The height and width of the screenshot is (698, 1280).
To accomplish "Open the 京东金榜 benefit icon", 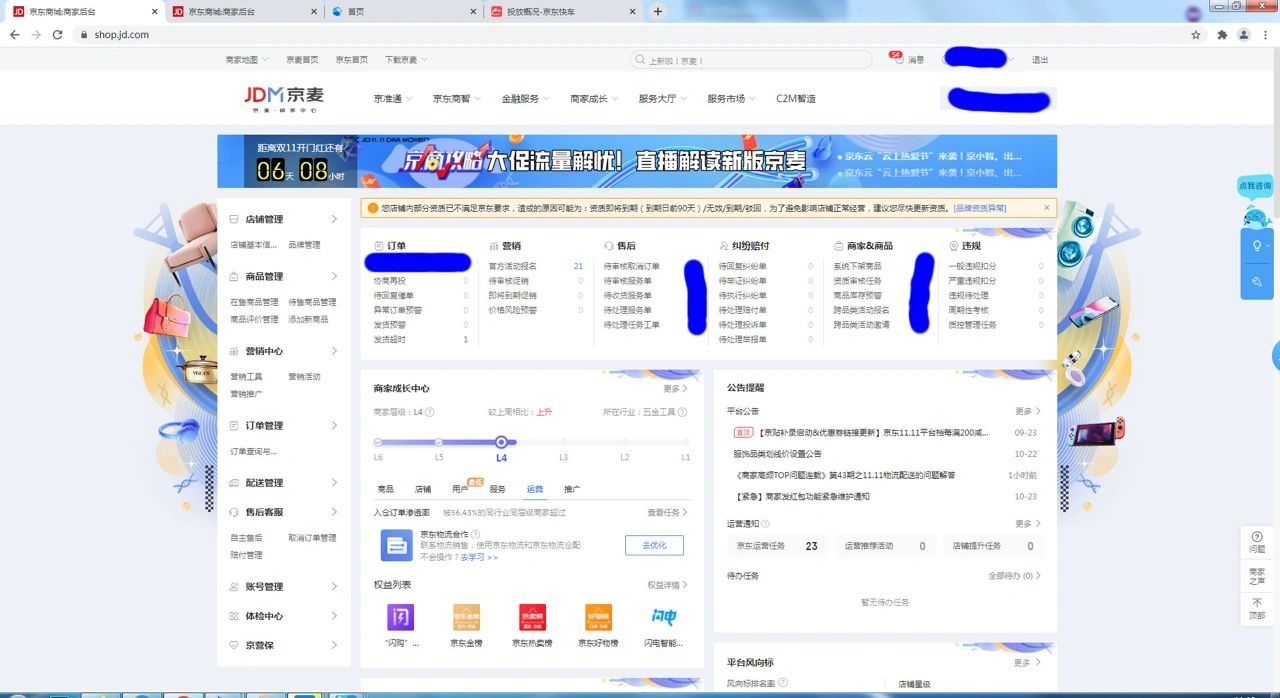I will 466,617.
